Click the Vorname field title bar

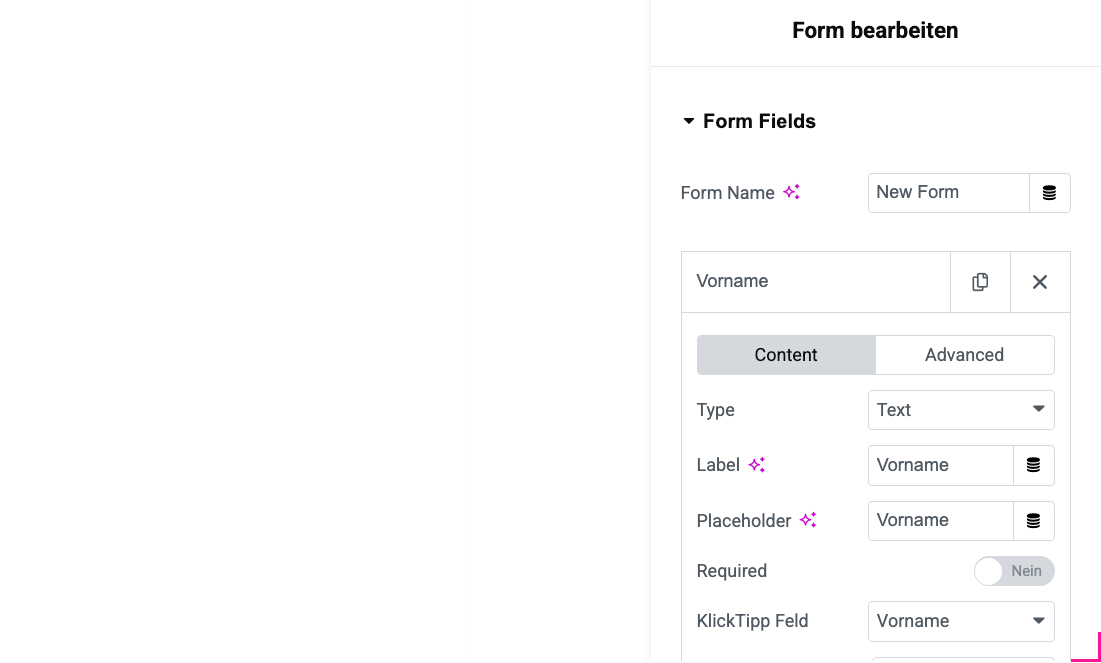815,281
